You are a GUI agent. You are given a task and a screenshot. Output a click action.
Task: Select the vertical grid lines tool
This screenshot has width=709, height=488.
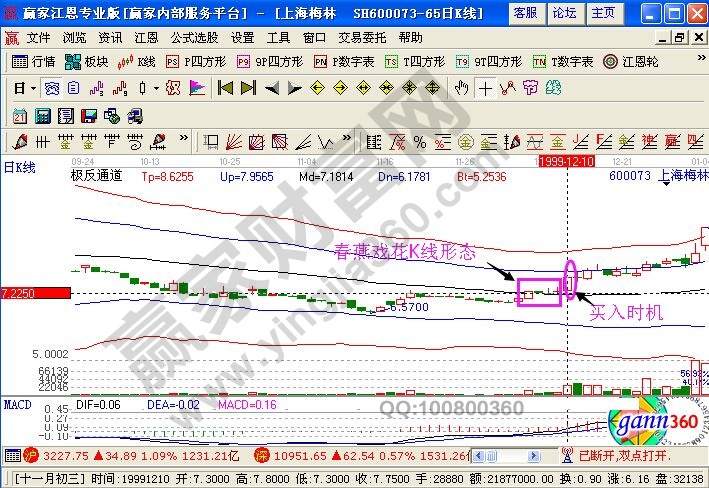pos(43,142)
